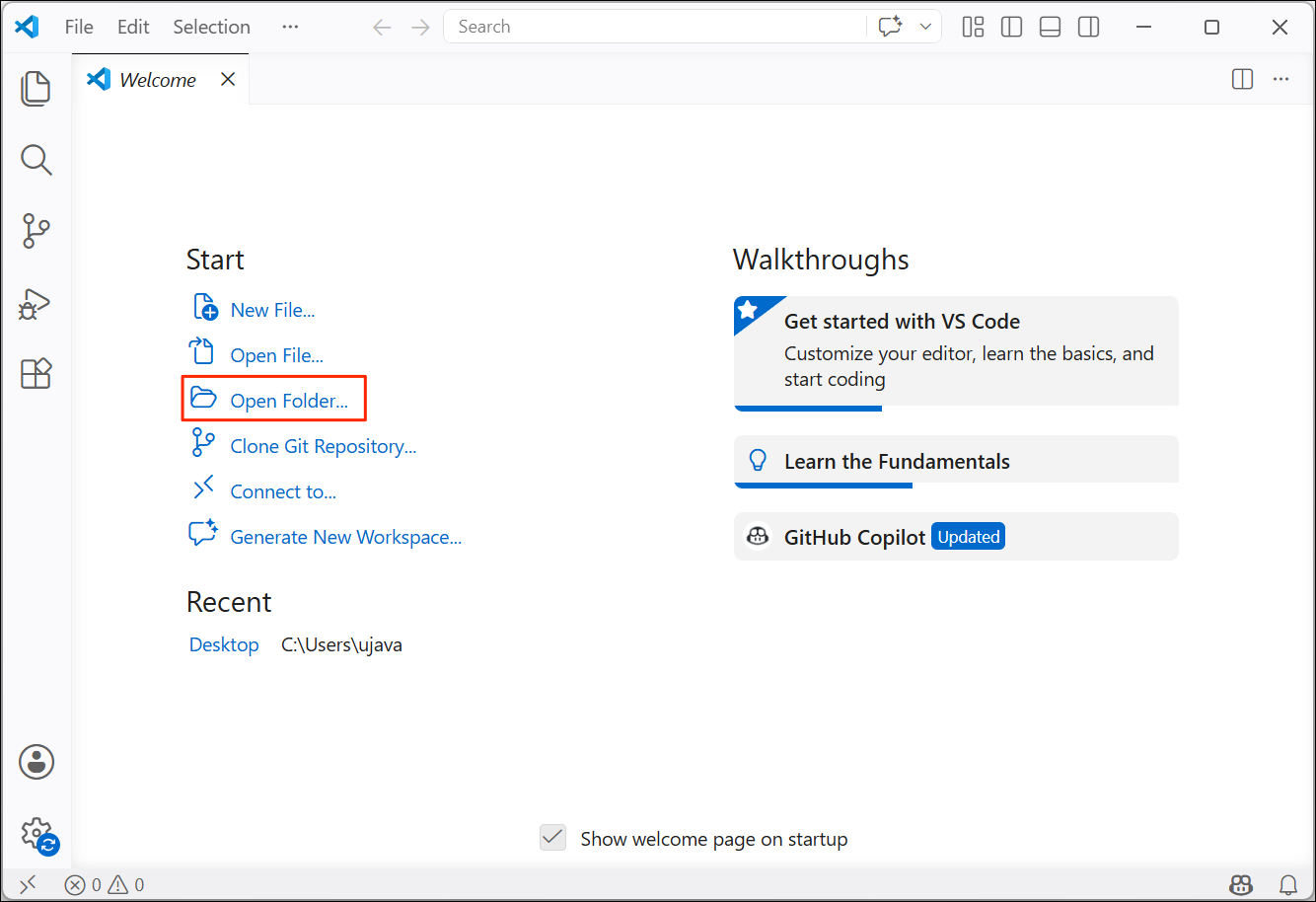This screenshot has height=902, width=1316.
Task: Expand the hidden menus ellipsis
Action: (290, 27)
